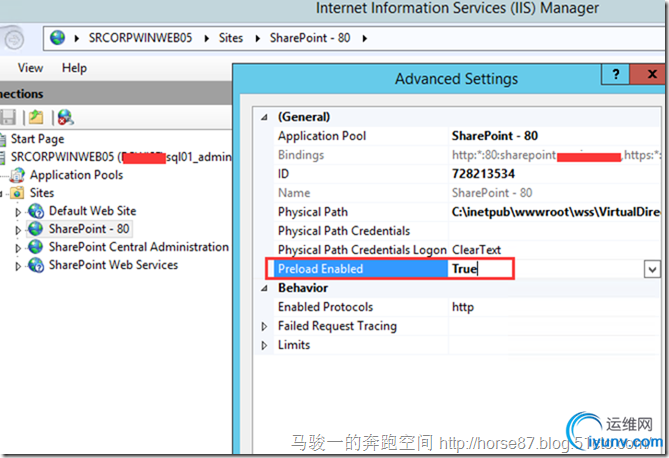Select the Name property row
This screenshot has width=669, height=458.
click(467, 193)
